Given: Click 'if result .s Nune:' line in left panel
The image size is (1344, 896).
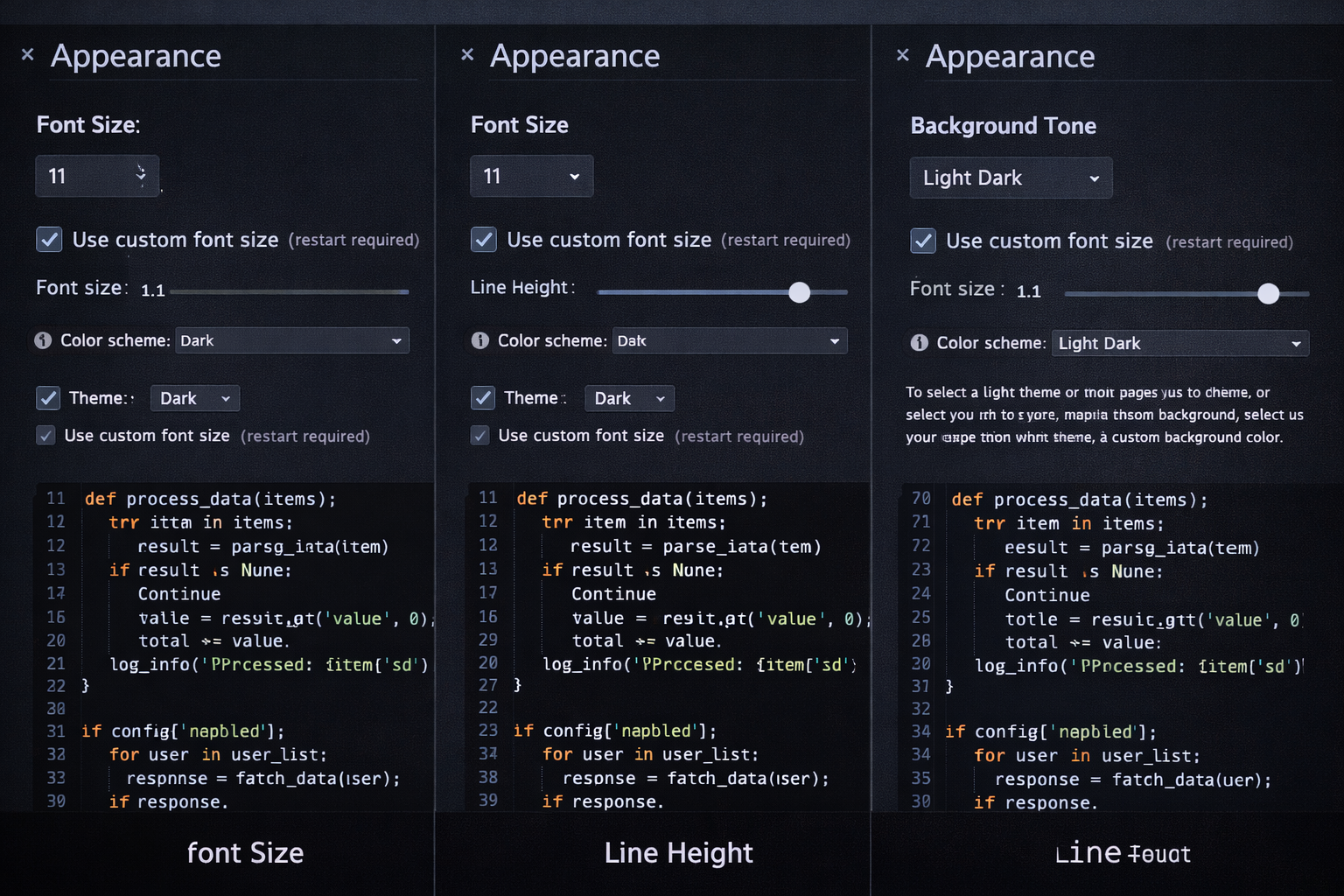Looking at the screenshot, I should [x=199, y=570].
